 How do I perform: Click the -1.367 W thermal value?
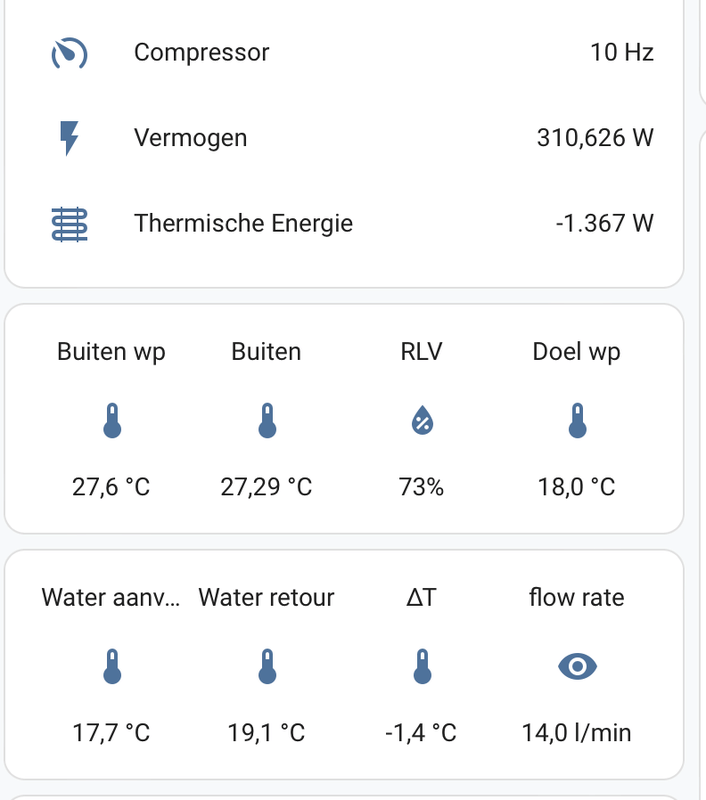[604, 223]
